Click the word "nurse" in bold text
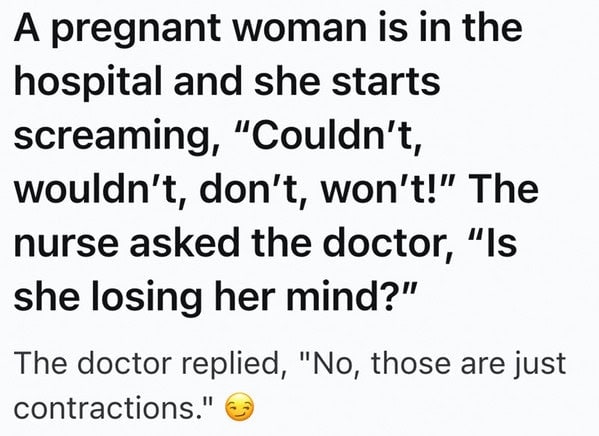This screenshot has height=436, width=599. point(66,245)
